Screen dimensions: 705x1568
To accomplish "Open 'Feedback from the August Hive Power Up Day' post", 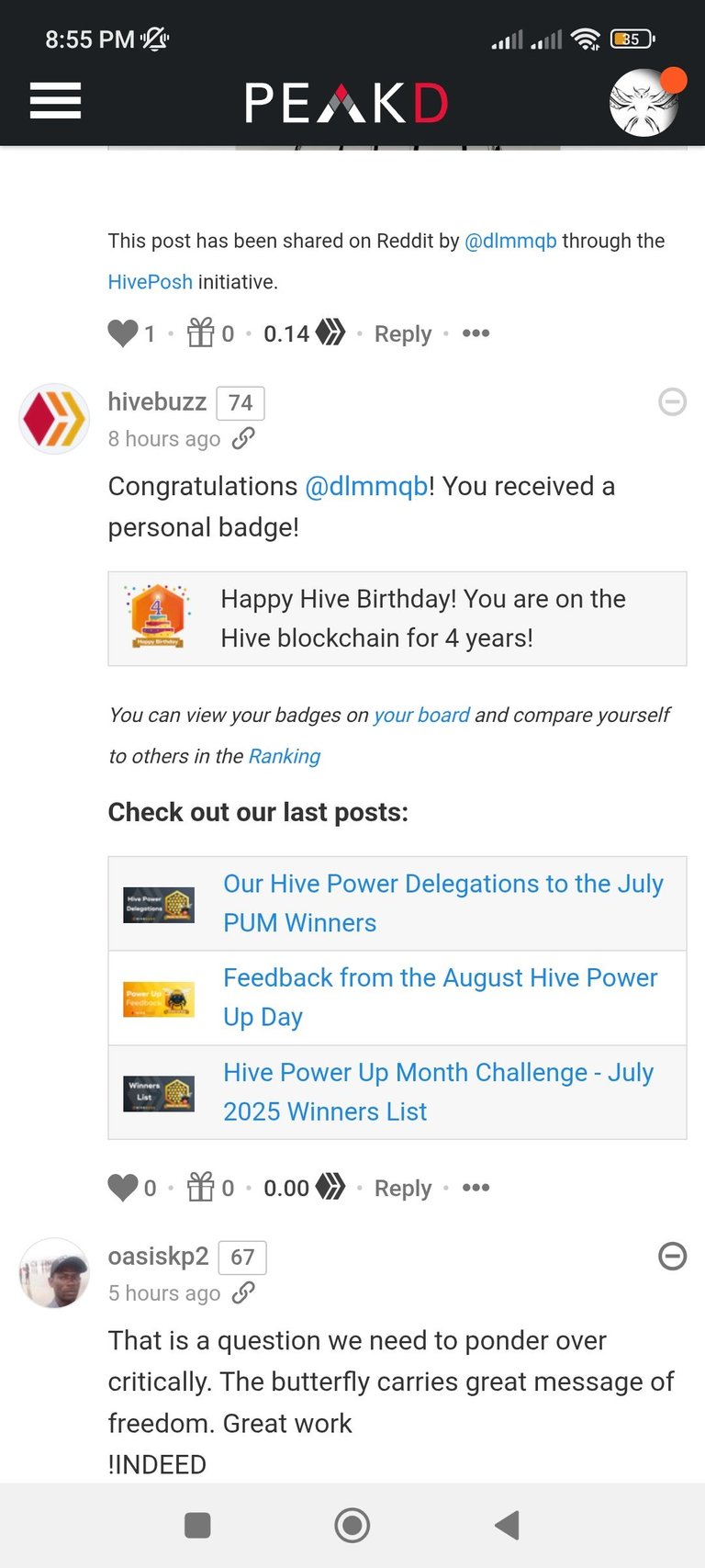I will (x=441, y=997).
